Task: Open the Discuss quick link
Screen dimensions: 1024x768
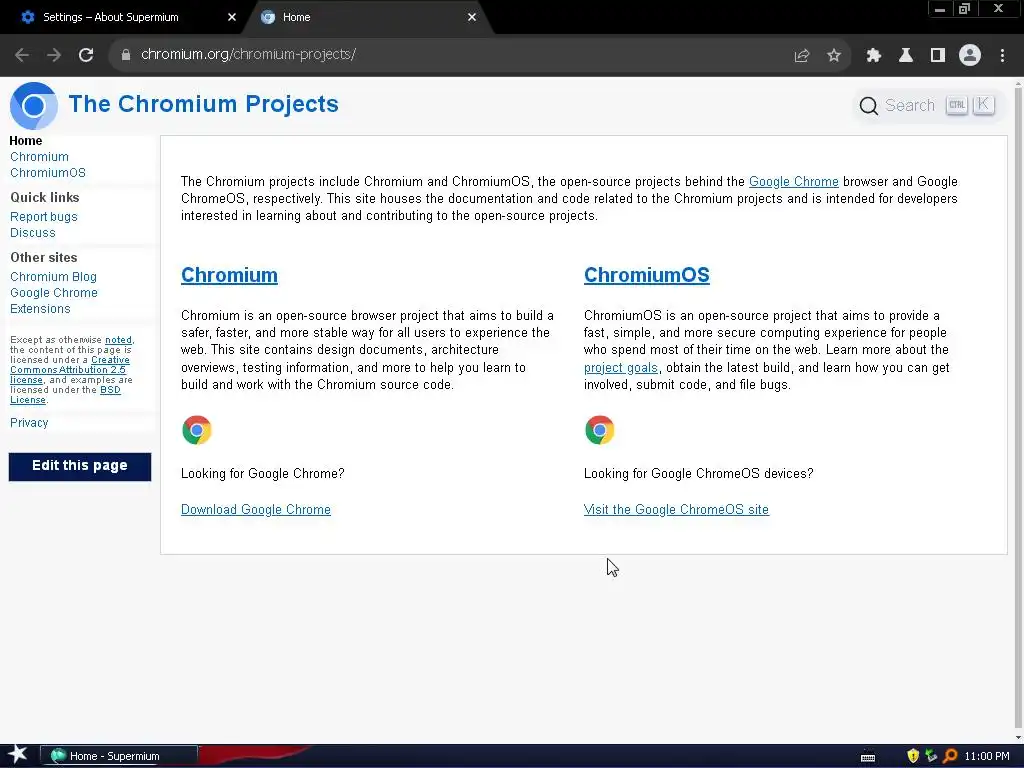Action: tap(33, 233)
